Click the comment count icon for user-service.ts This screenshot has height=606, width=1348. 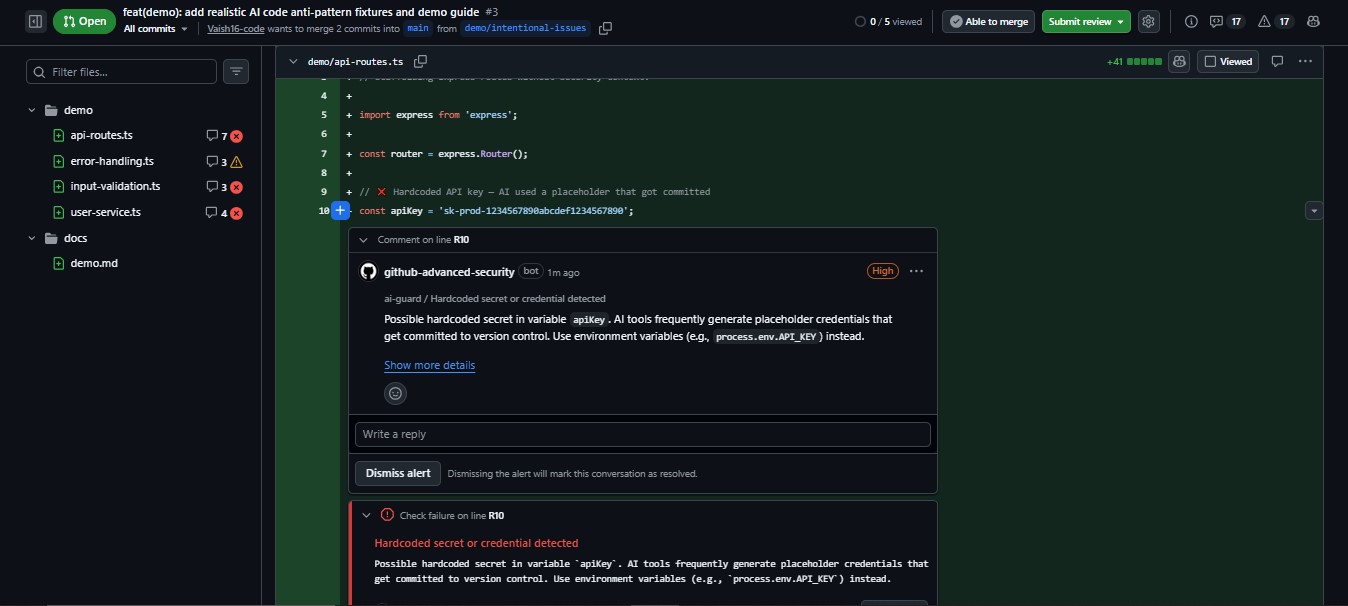click(211, 212)
